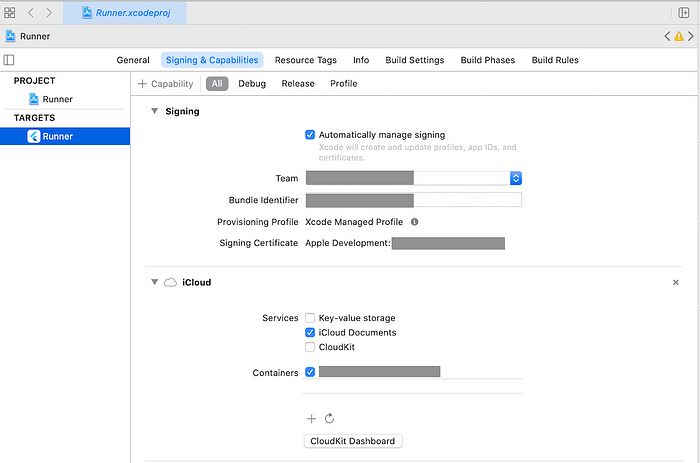Enable Key-value storage service
The height and width of the screenshot is (463, 700).
(x=310, y=318)
